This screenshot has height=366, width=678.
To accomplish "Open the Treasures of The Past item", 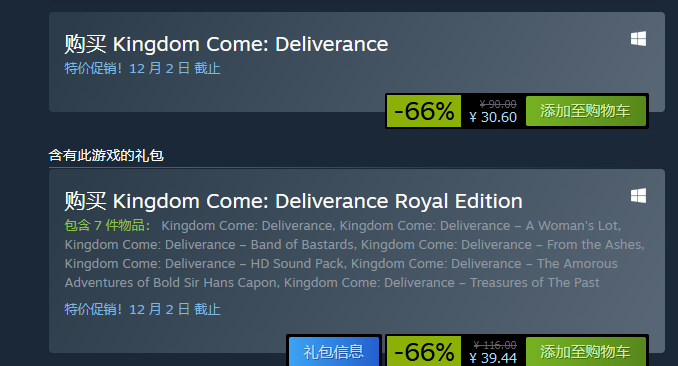I will click(x=441, y=283).
